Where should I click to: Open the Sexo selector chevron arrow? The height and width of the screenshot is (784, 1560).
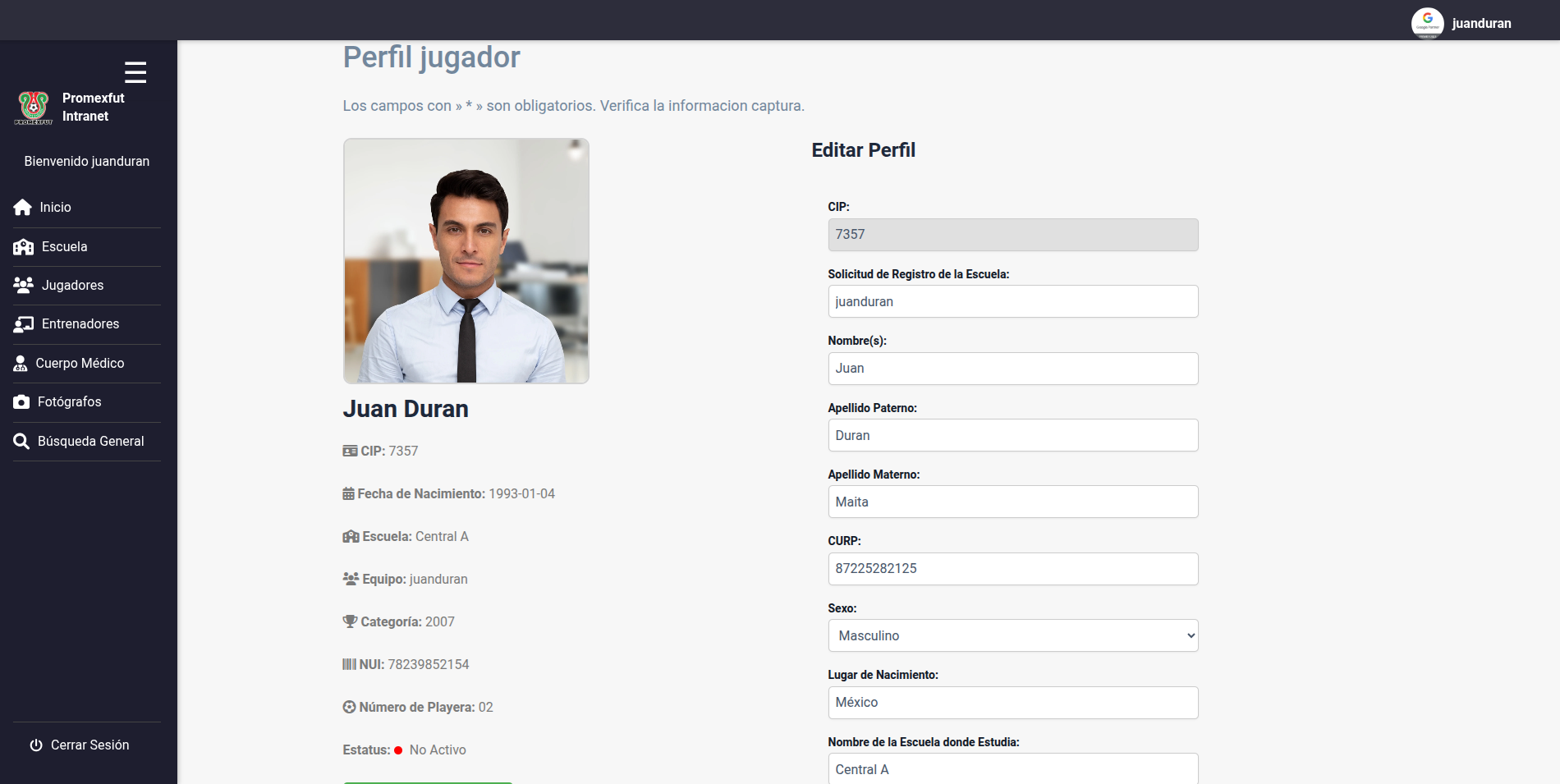1188,635
